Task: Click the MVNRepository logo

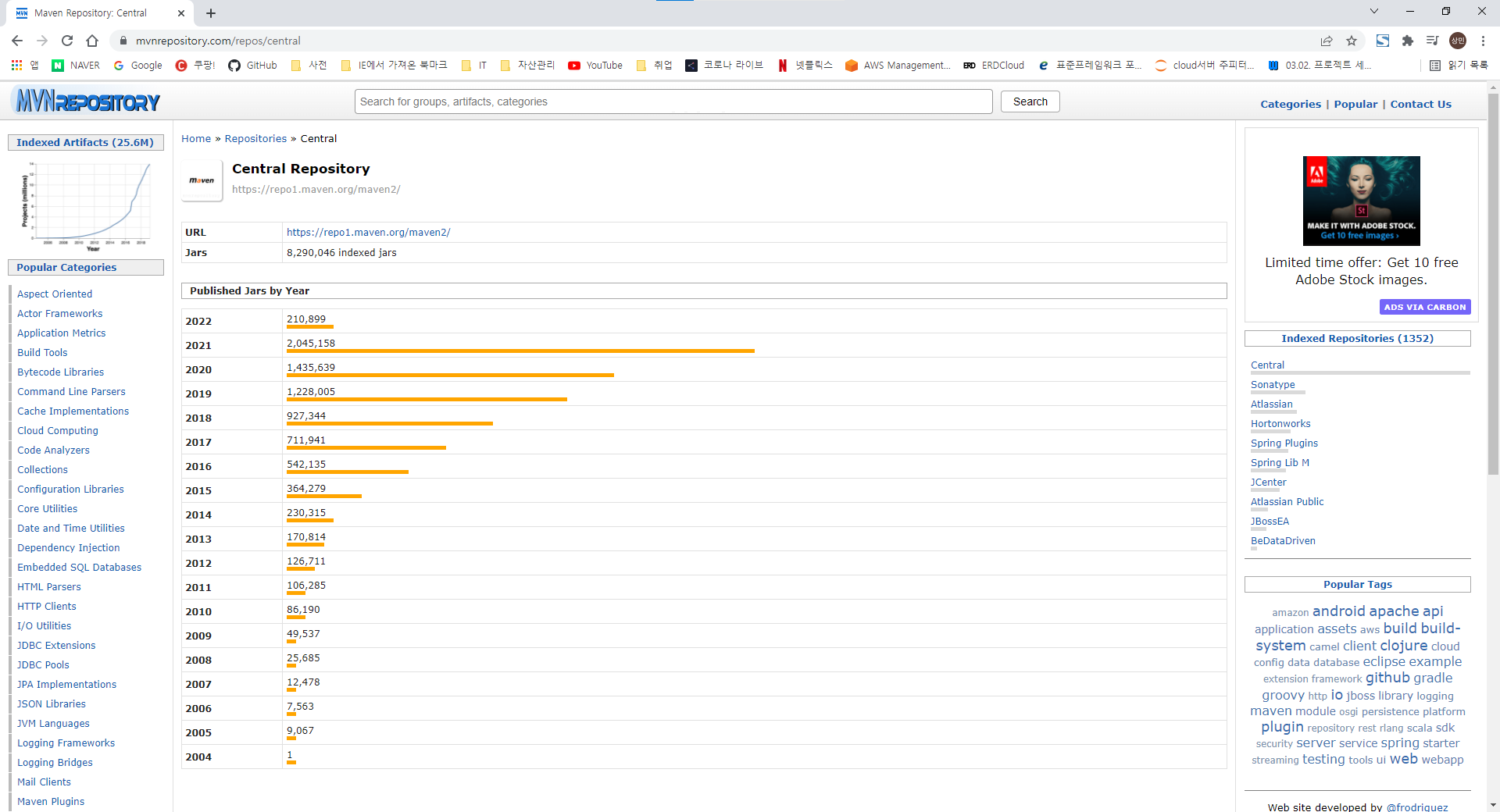Action: (x=87, y=101)
